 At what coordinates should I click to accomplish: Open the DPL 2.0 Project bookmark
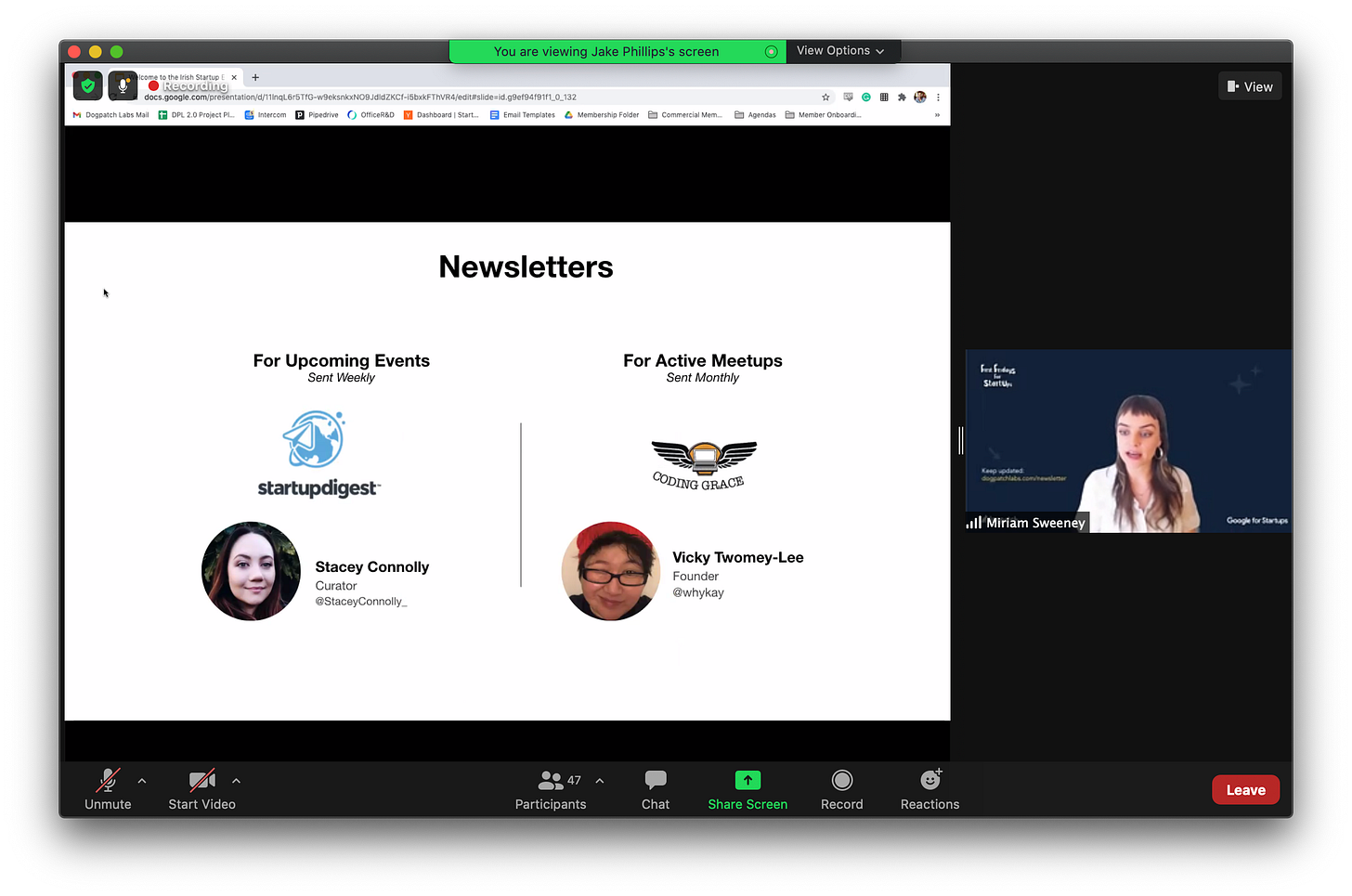click(196, 115)
